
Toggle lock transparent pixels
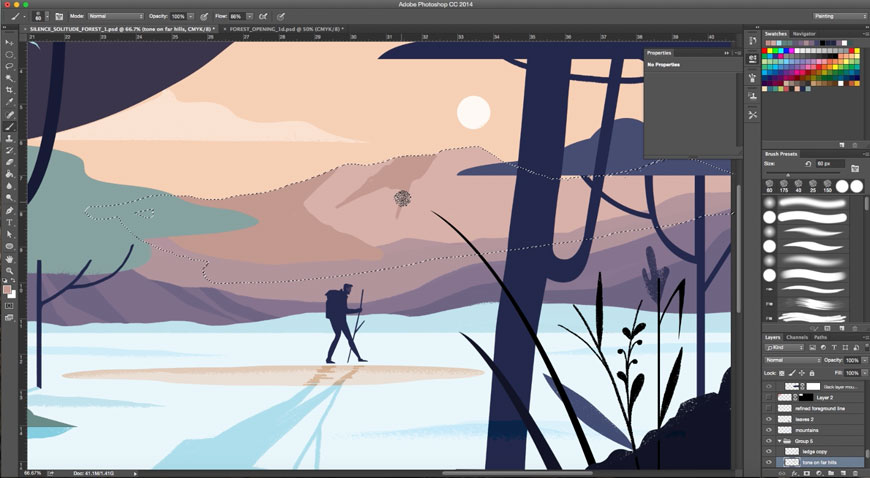[782, 373]
